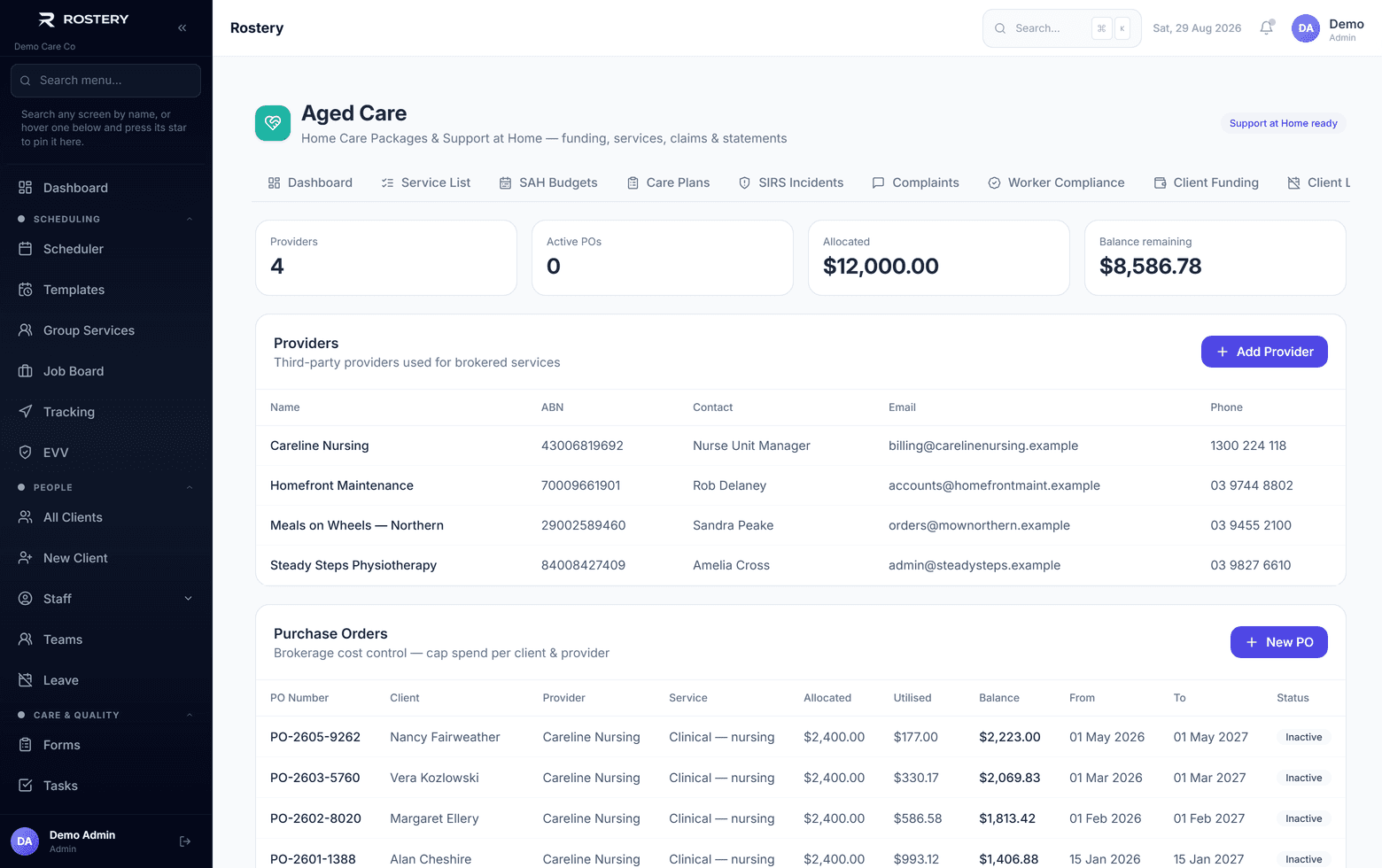Open the Care Plans tab
Screen dimensions: 1382x868
668,182
